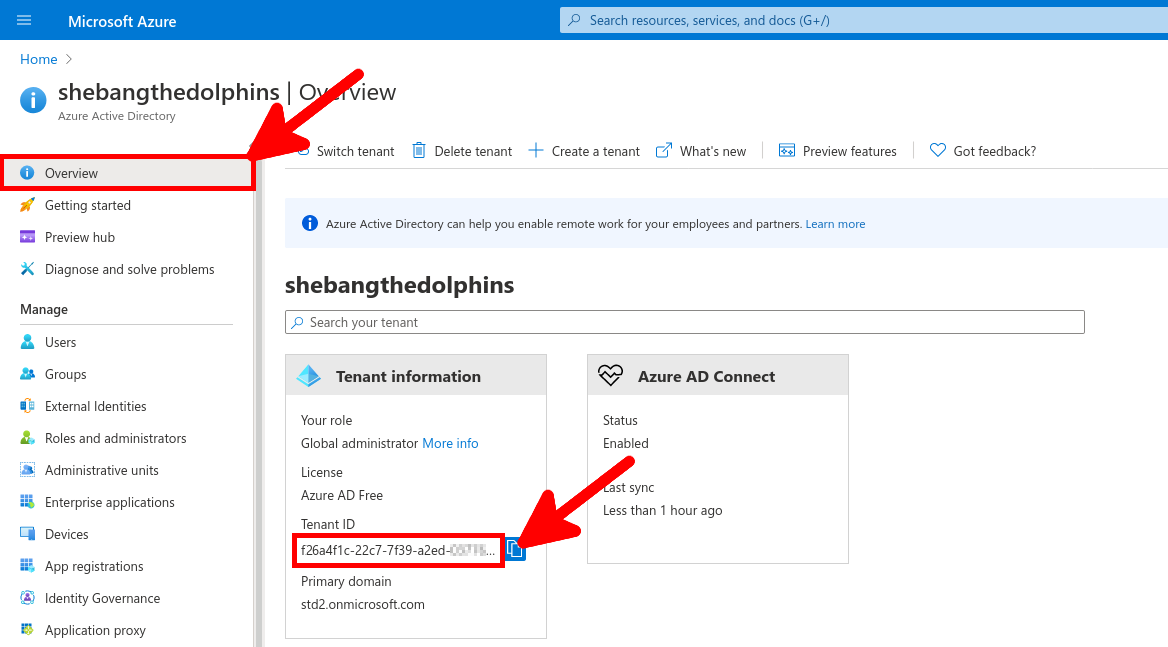
Task: Switch to the Getting started view
Action: (x=90, y=205)
